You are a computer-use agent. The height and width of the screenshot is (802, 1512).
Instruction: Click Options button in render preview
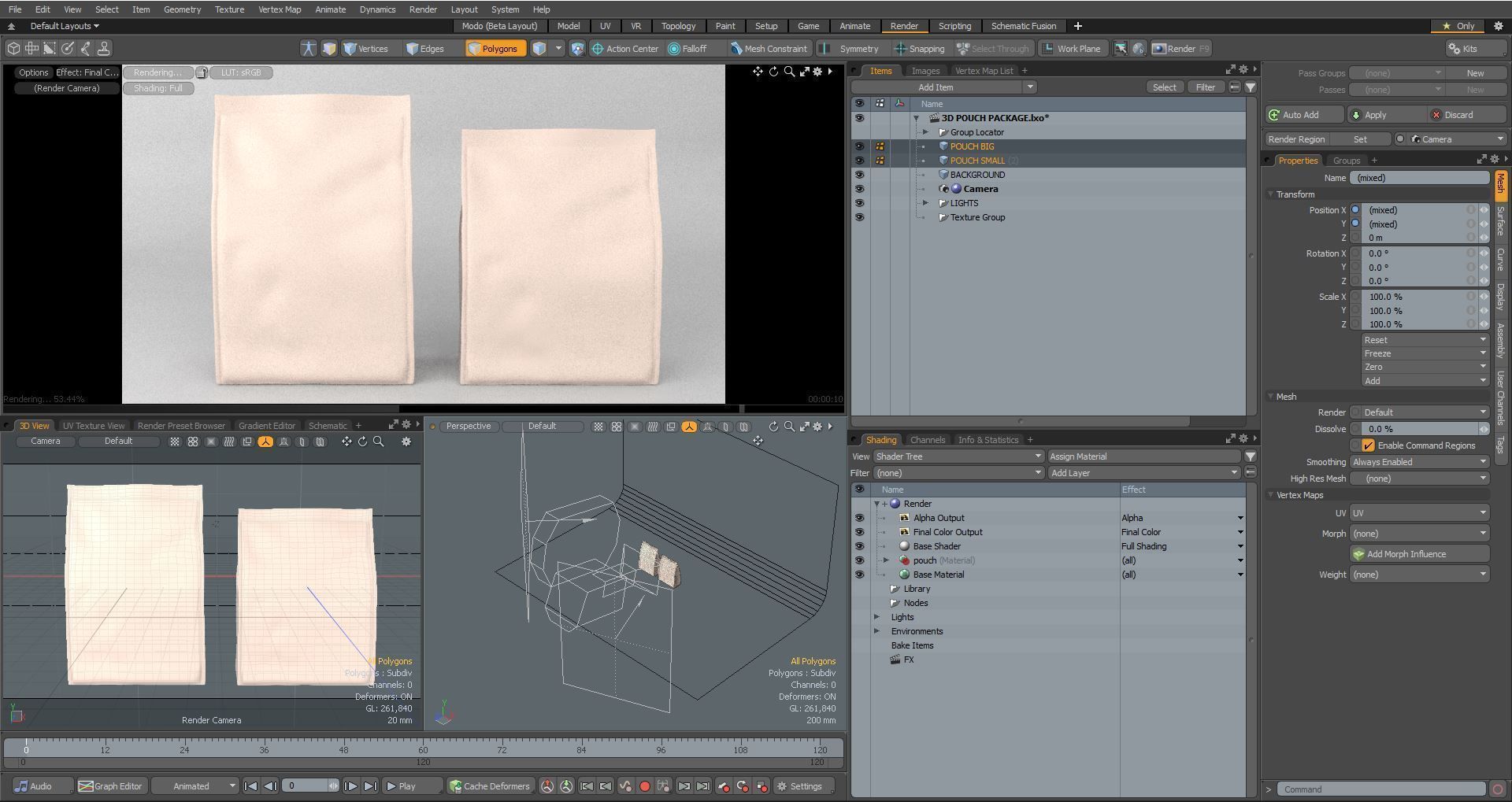coord(34,72)
